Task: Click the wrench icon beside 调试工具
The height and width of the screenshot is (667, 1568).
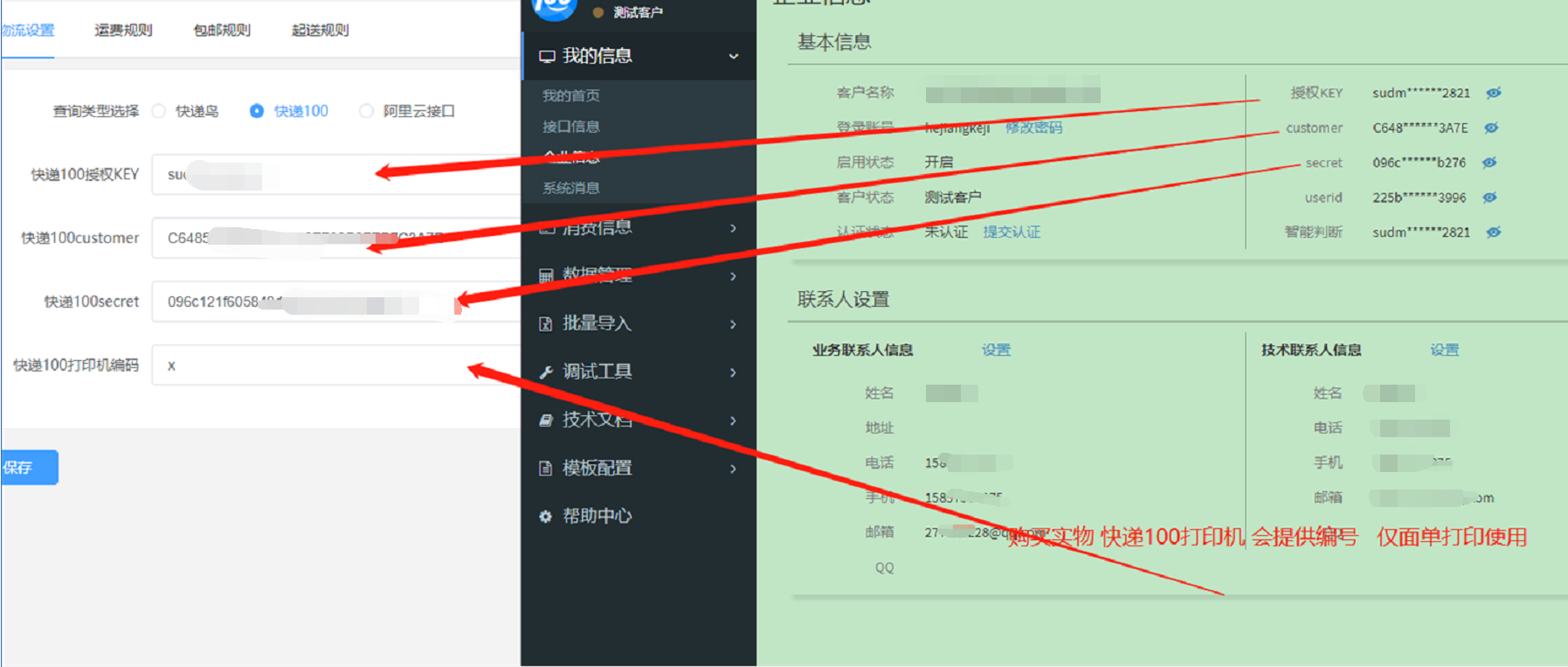Action: (x=546, y=372)
